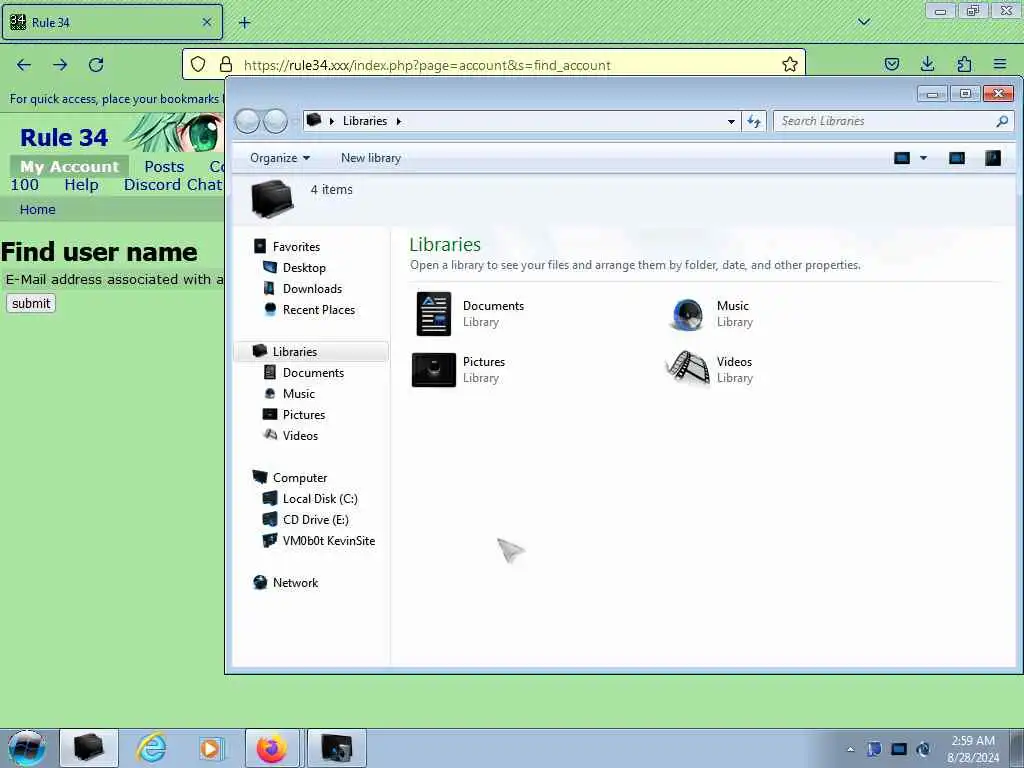The width and height of the screenshot is (1024, 768).
Task: Expand the arrow after Libraries breadcrumb
Action: click(x=398, y=121)
